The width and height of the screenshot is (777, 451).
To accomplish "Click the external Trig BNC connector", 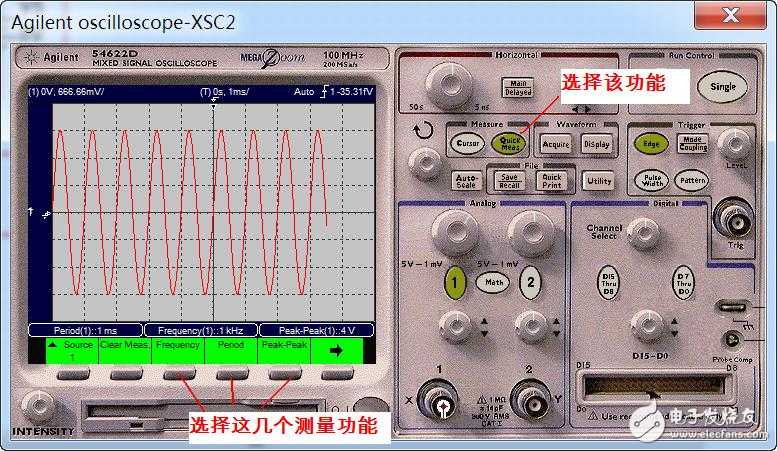I will (734, 219).
